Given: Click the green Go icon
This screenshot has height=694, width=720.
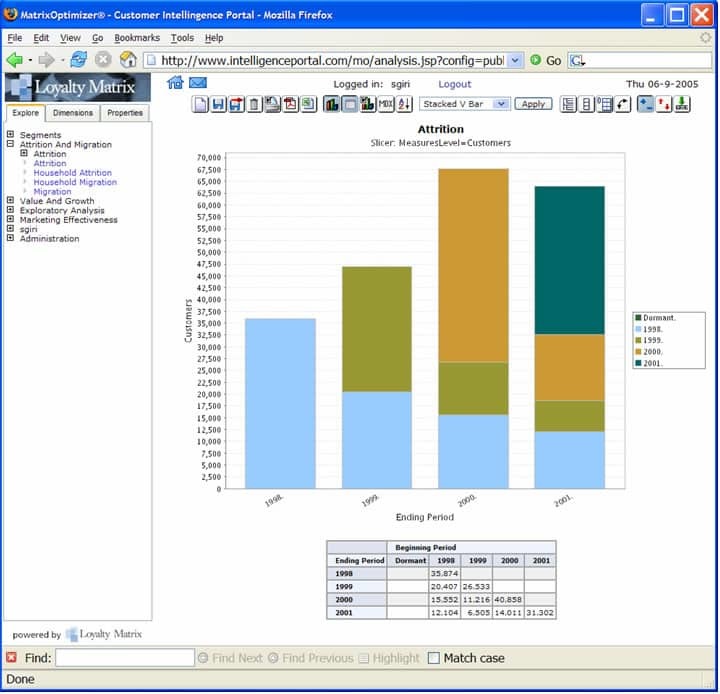Looking at the screenshot, I should click(535, 60).
